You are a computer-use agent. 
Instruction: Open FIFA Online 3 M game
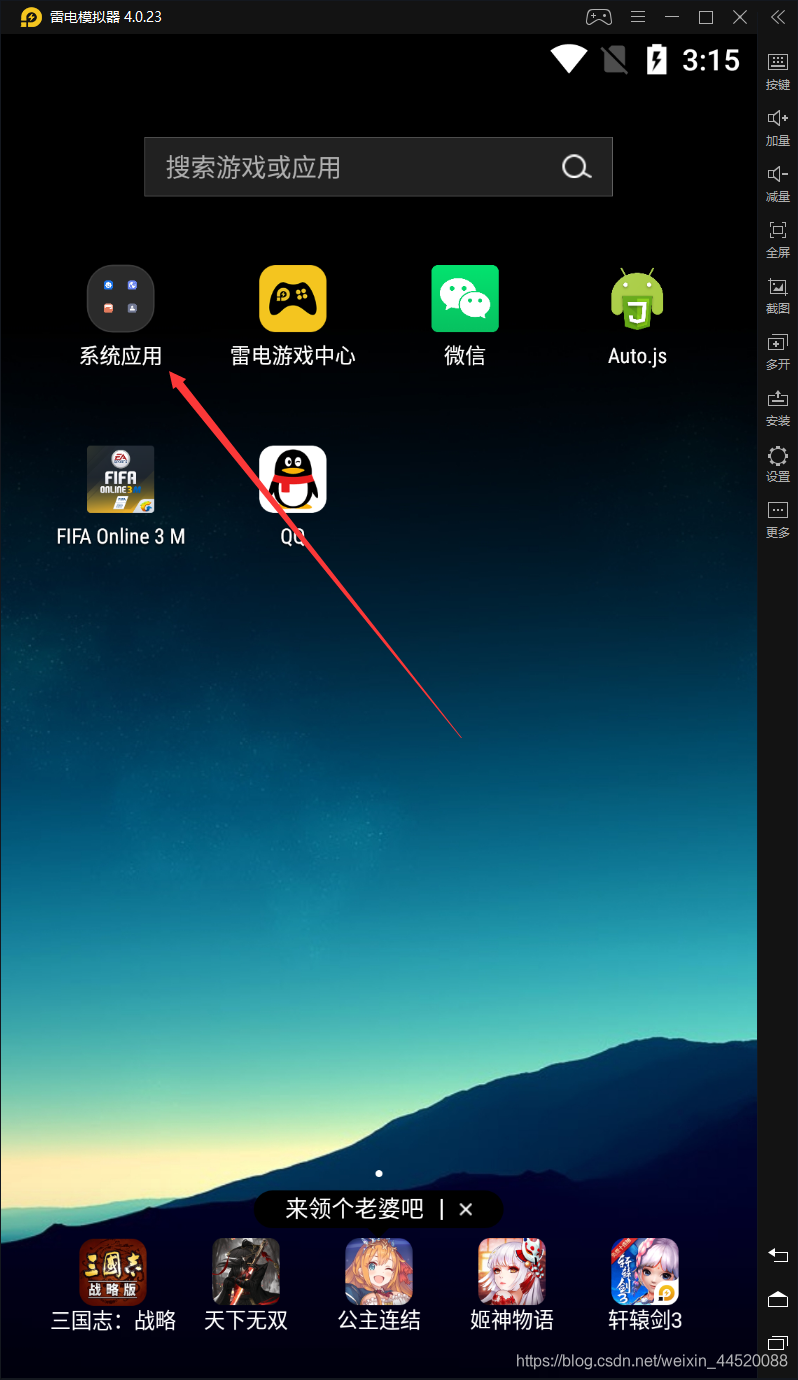click(120, 479)
